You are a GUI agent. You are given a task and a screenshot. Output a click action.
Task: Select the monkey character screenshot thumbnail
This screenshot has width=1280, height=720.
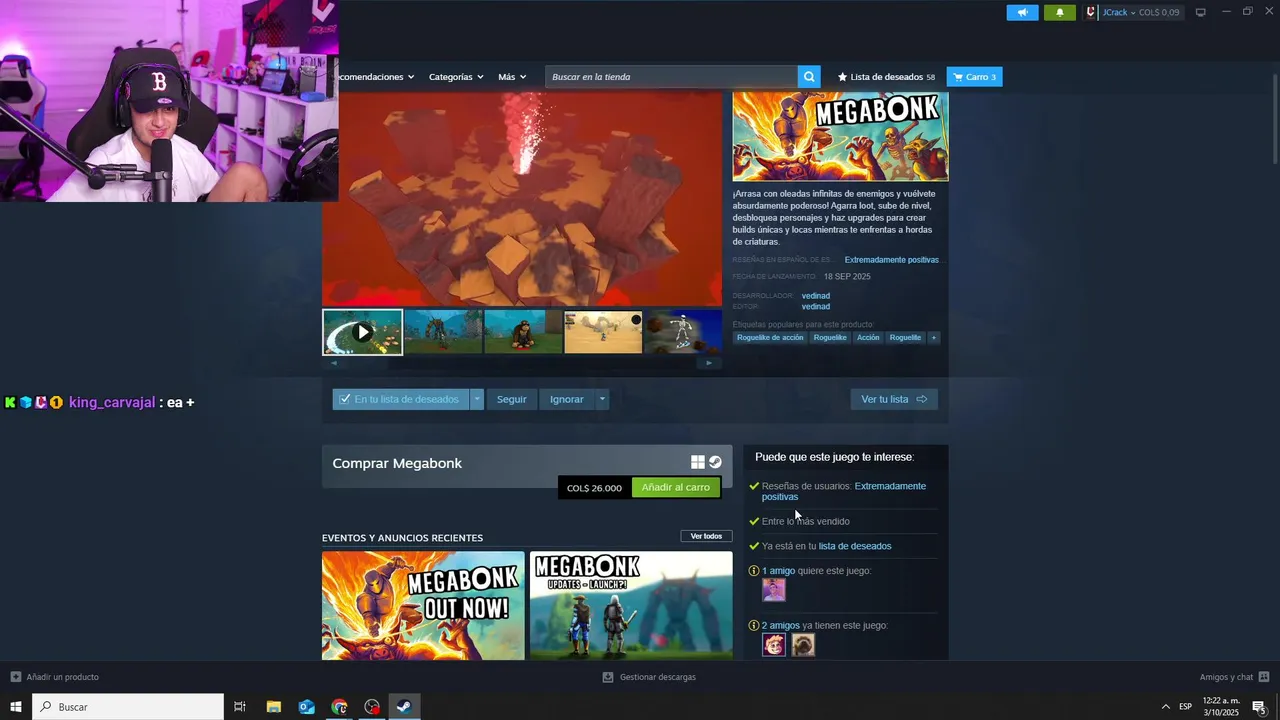click(523, 332)
